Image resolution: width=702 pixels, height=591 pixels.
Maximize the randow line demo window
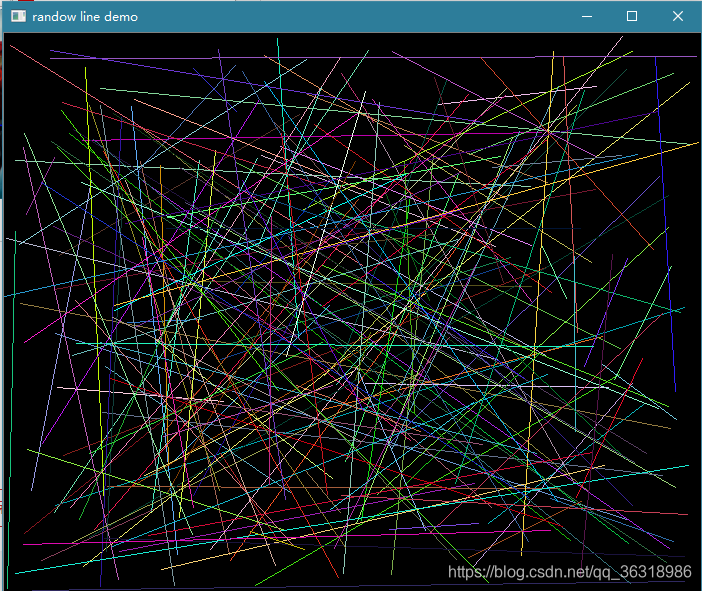(x=632, y=17)
